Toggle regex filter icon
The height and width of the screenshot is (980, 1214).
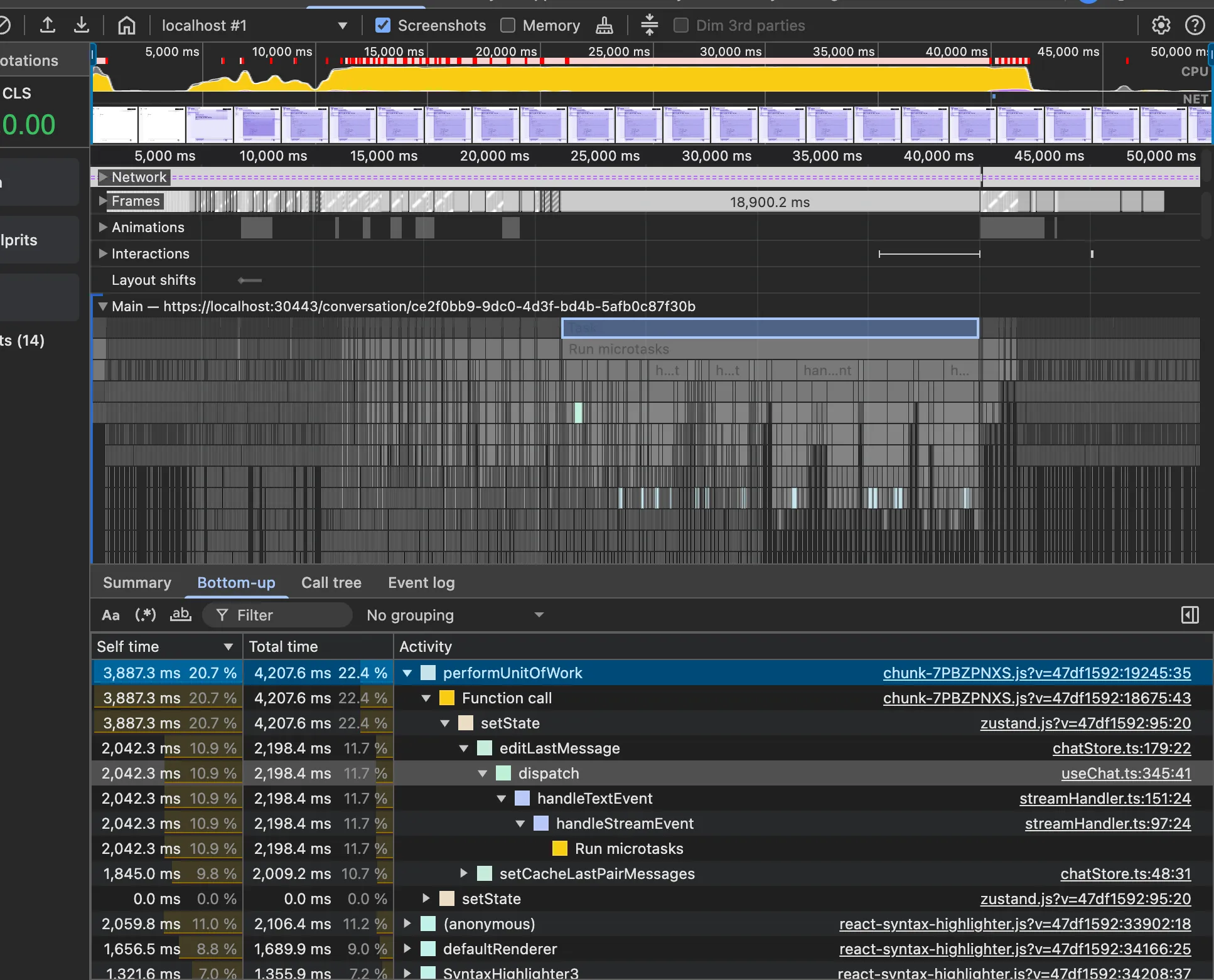[146, 615]
